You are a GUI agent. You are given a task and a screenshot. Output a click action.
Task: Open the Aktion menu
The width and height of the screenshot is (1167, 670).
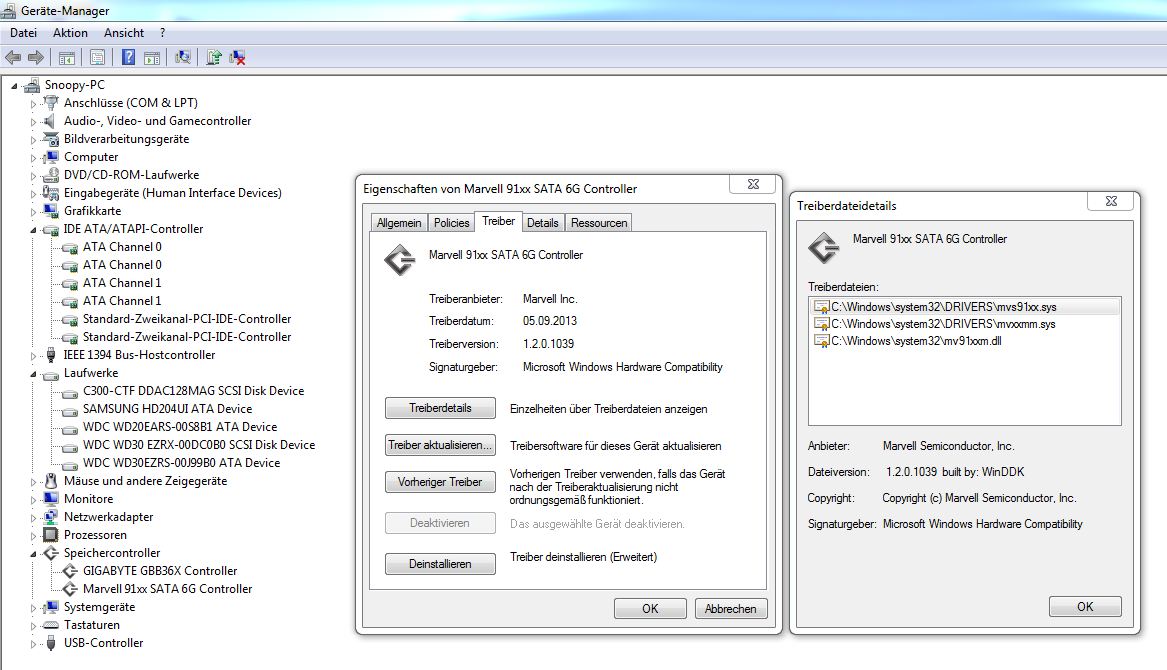(70, 33)
